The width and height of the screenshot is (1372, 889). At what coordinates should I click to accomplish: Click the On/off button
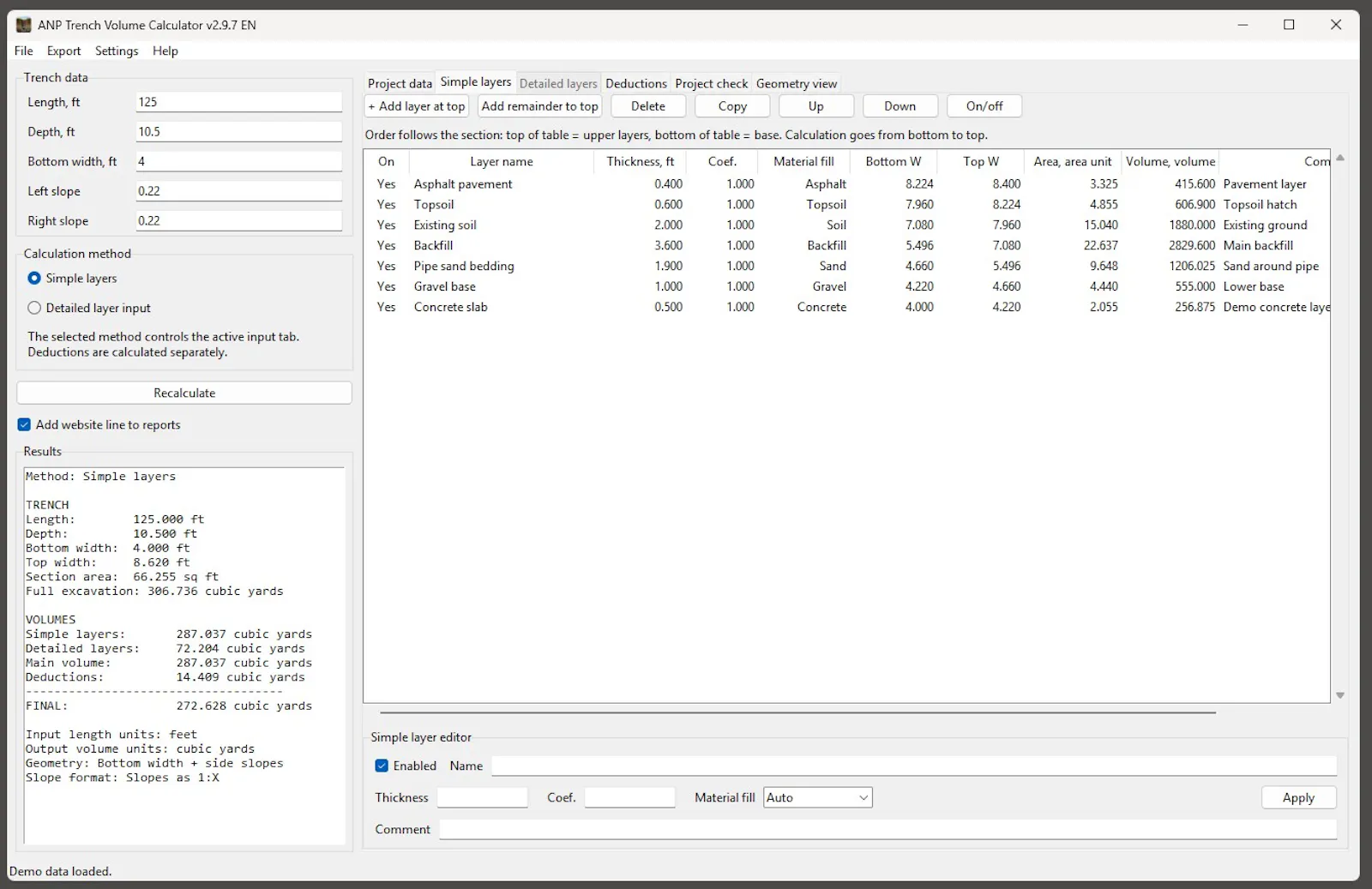[x=984, y=106]
